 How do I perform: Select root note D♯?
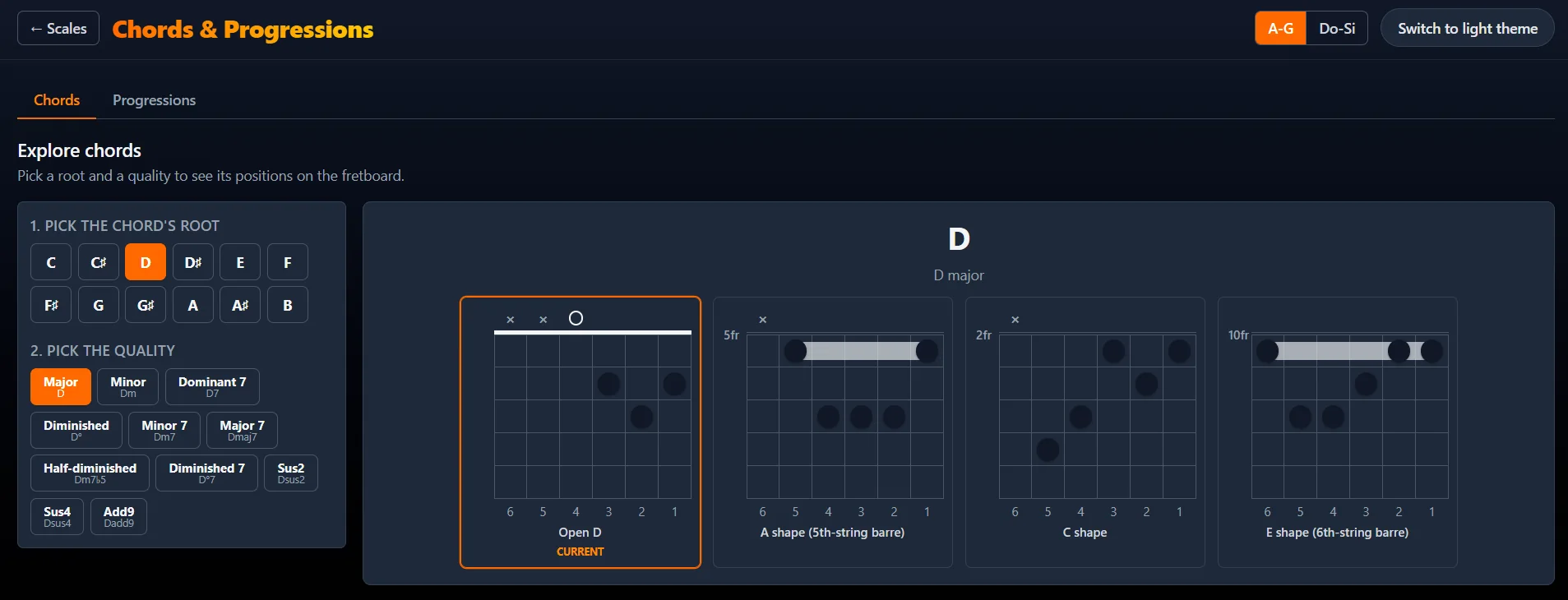click(193, 262)
